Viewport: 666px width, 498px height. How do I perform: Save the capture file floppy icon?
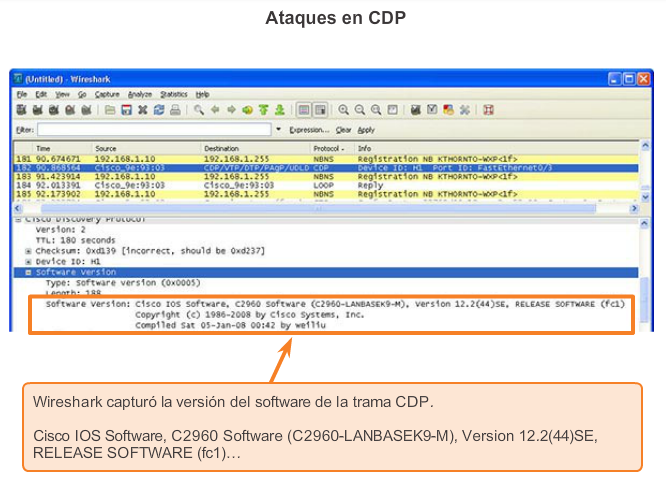(x=126, y=110)
